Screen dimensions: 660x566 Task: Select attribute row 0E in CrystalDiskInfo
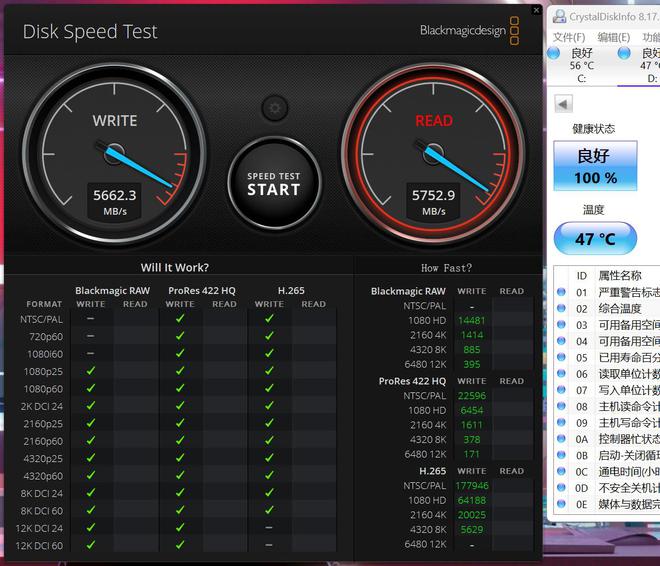point(607,504)
